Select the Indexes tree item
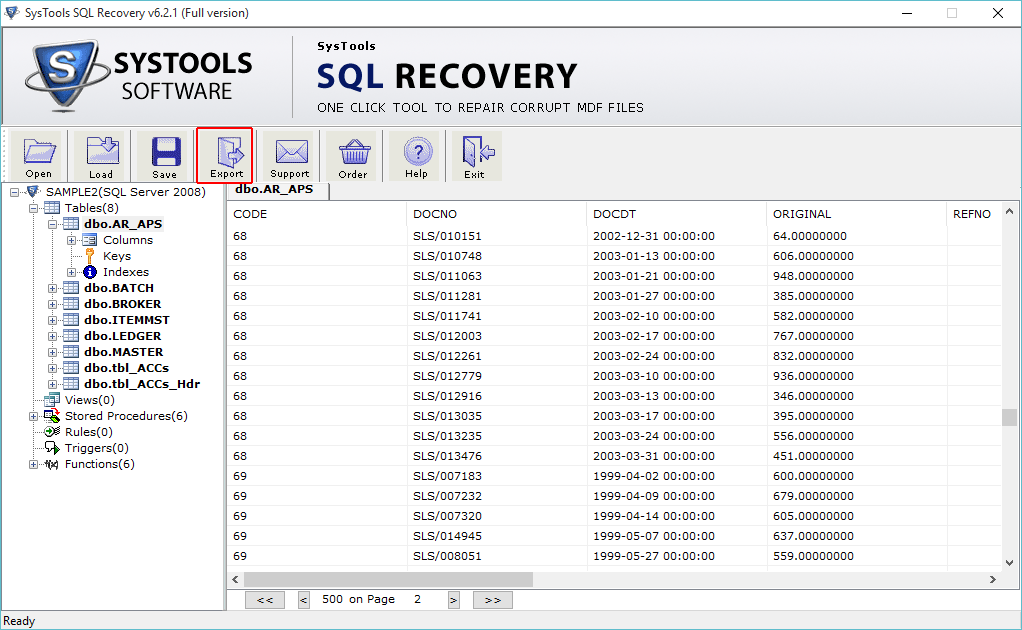Image resolution: width=1022 pixels, height=630 pixels. pos(125,271)
